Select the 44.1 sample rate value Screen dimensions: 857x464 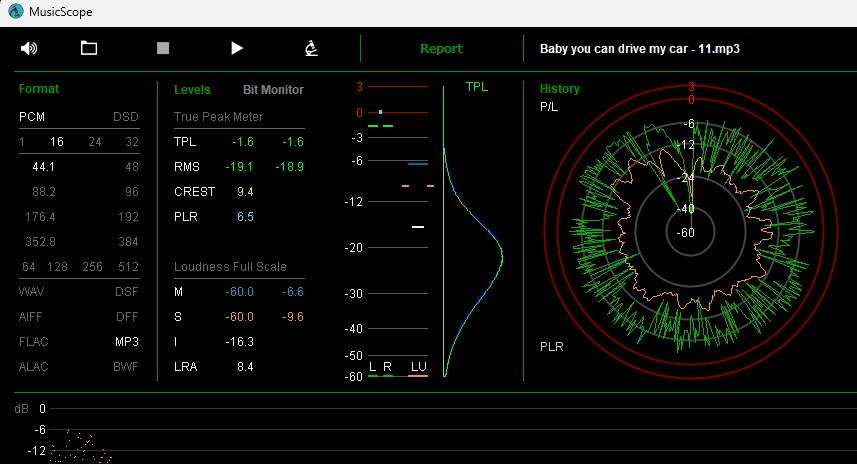point(43,166)
